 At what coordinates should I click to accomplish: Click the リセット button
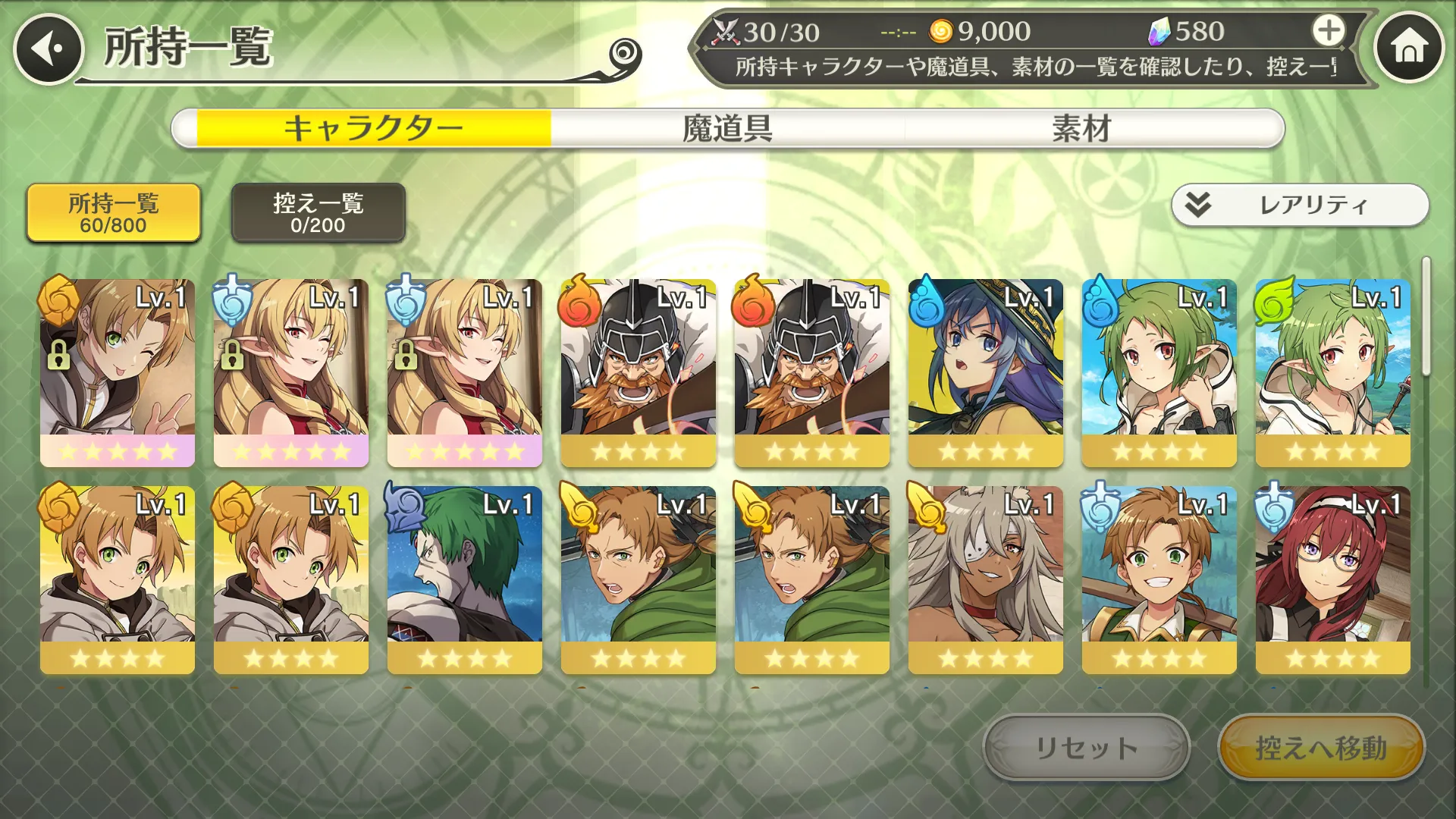tap(1086, 748)
